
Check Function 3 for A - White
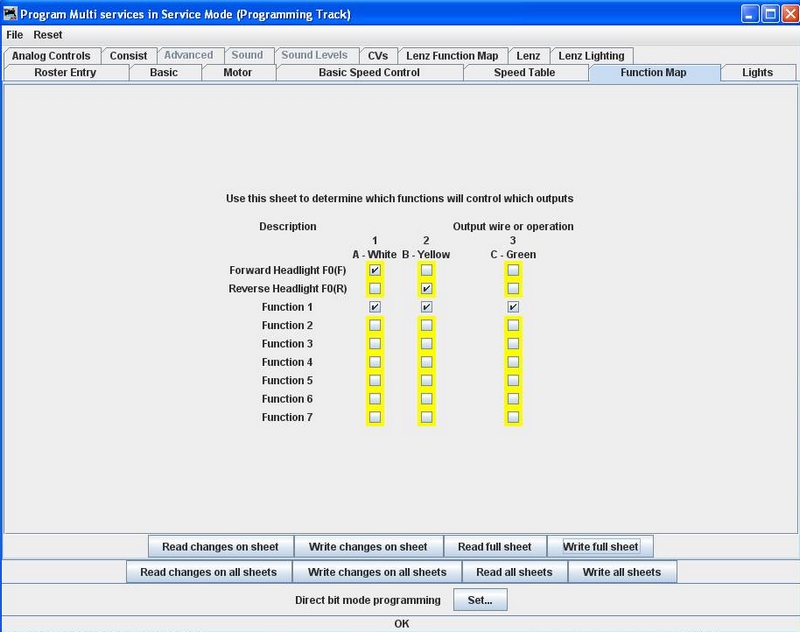coord(374,343)
